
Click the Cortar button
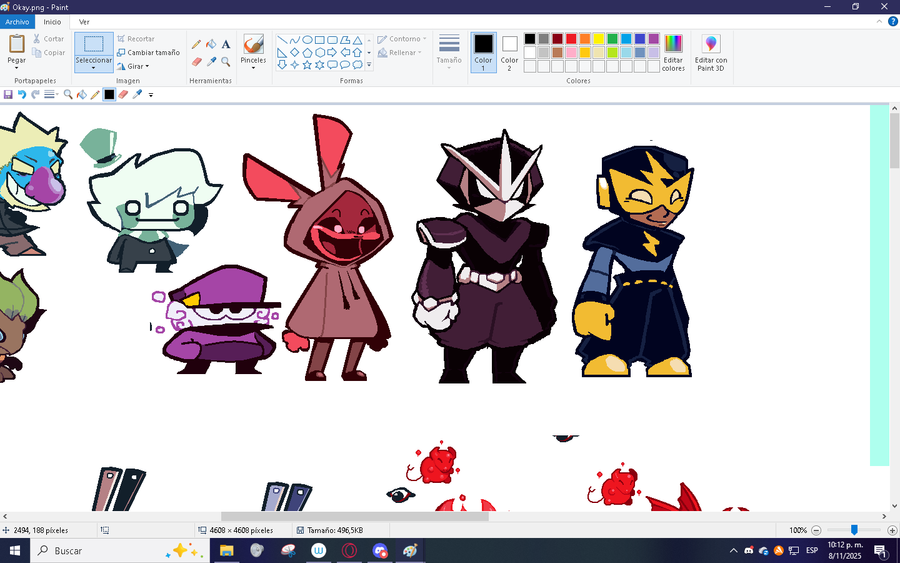tap(48, 38)
